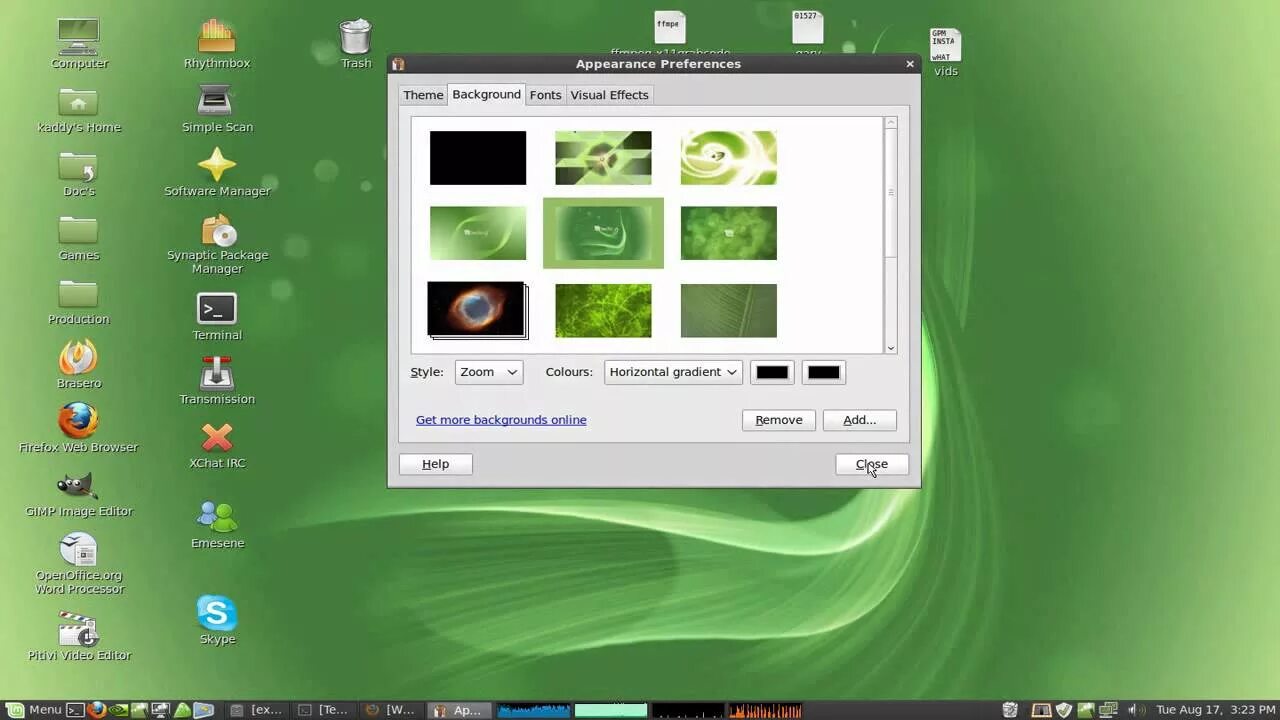Select the plain black background thumbnail
Screen dimensions: 1280x720
(x=478, y=158)
